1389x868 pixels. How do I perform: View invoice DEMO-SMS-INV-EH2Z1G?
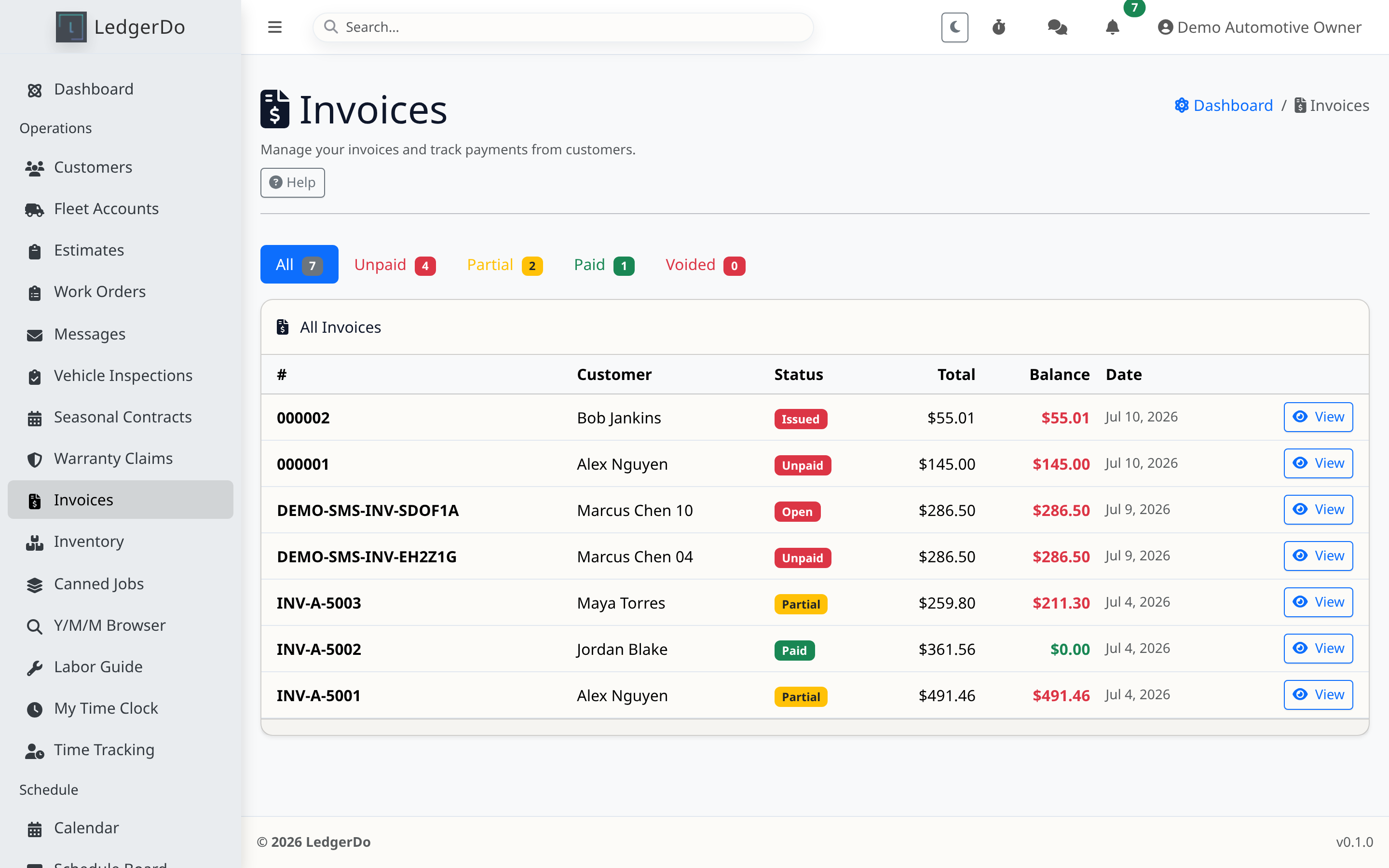(1318, 556)
